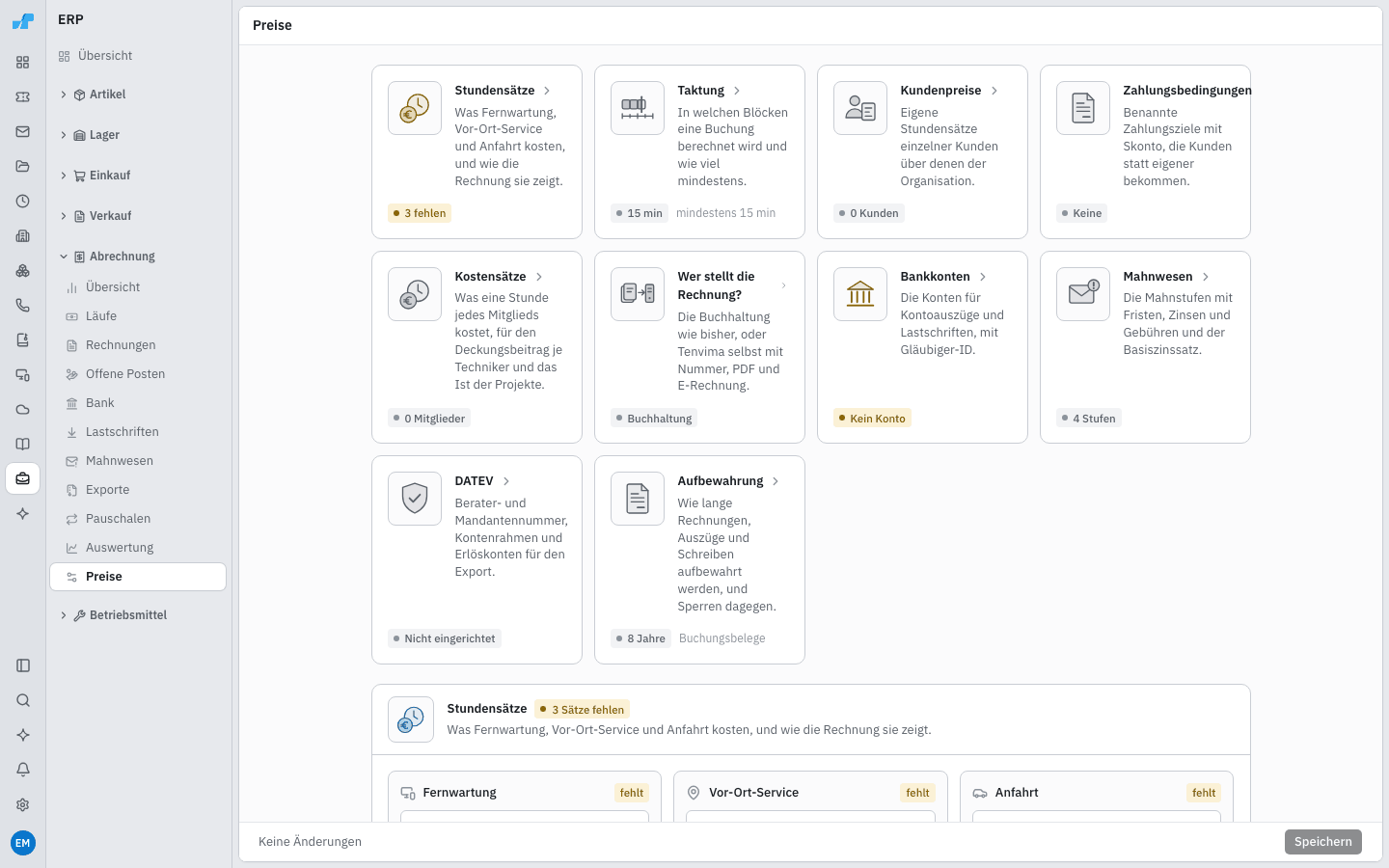Open Auswertung in the sidebar
The width and height of the screenshot is (1389, 868).
pyautogui.click(x=138, y=548)
